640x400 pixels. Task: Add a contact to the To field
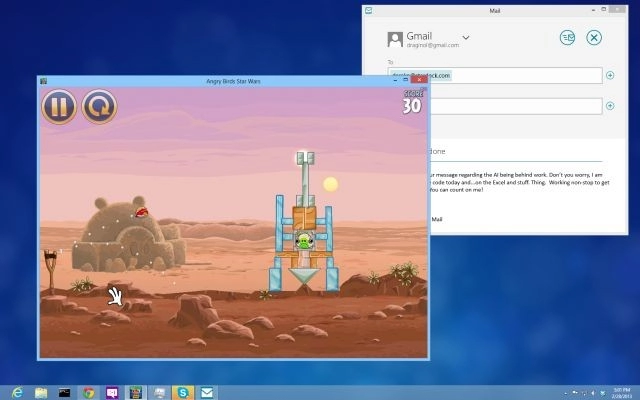pos(610,75)
